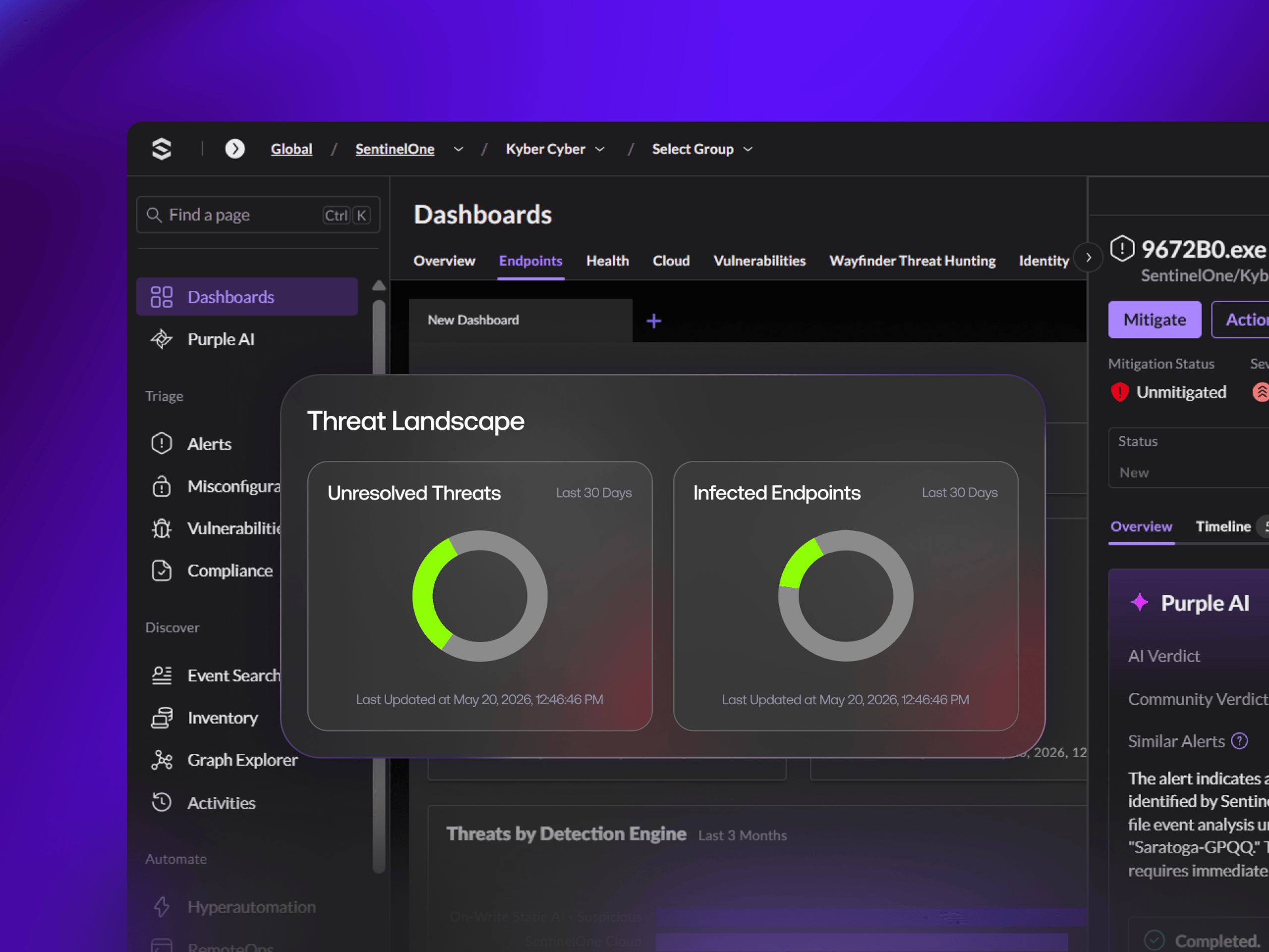
Task: Switch to the Health tab
Action: (x=608, y=261)
